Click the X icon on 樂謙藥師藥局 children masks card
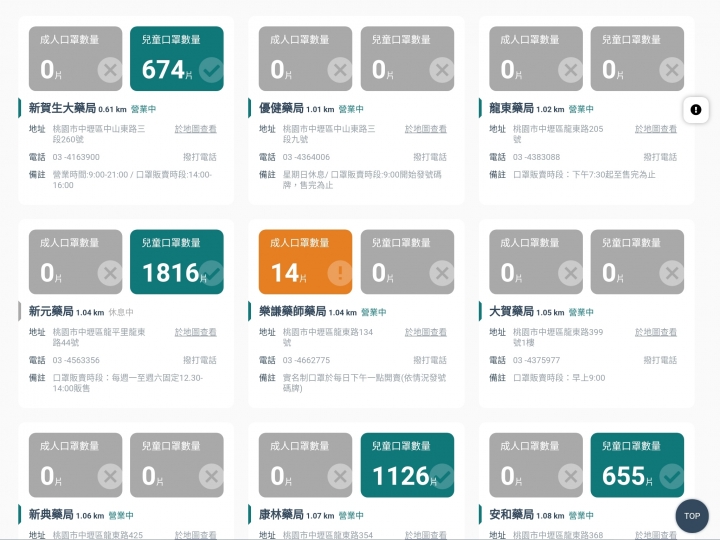Screen dimensions: 720x540 click(442, 274)
